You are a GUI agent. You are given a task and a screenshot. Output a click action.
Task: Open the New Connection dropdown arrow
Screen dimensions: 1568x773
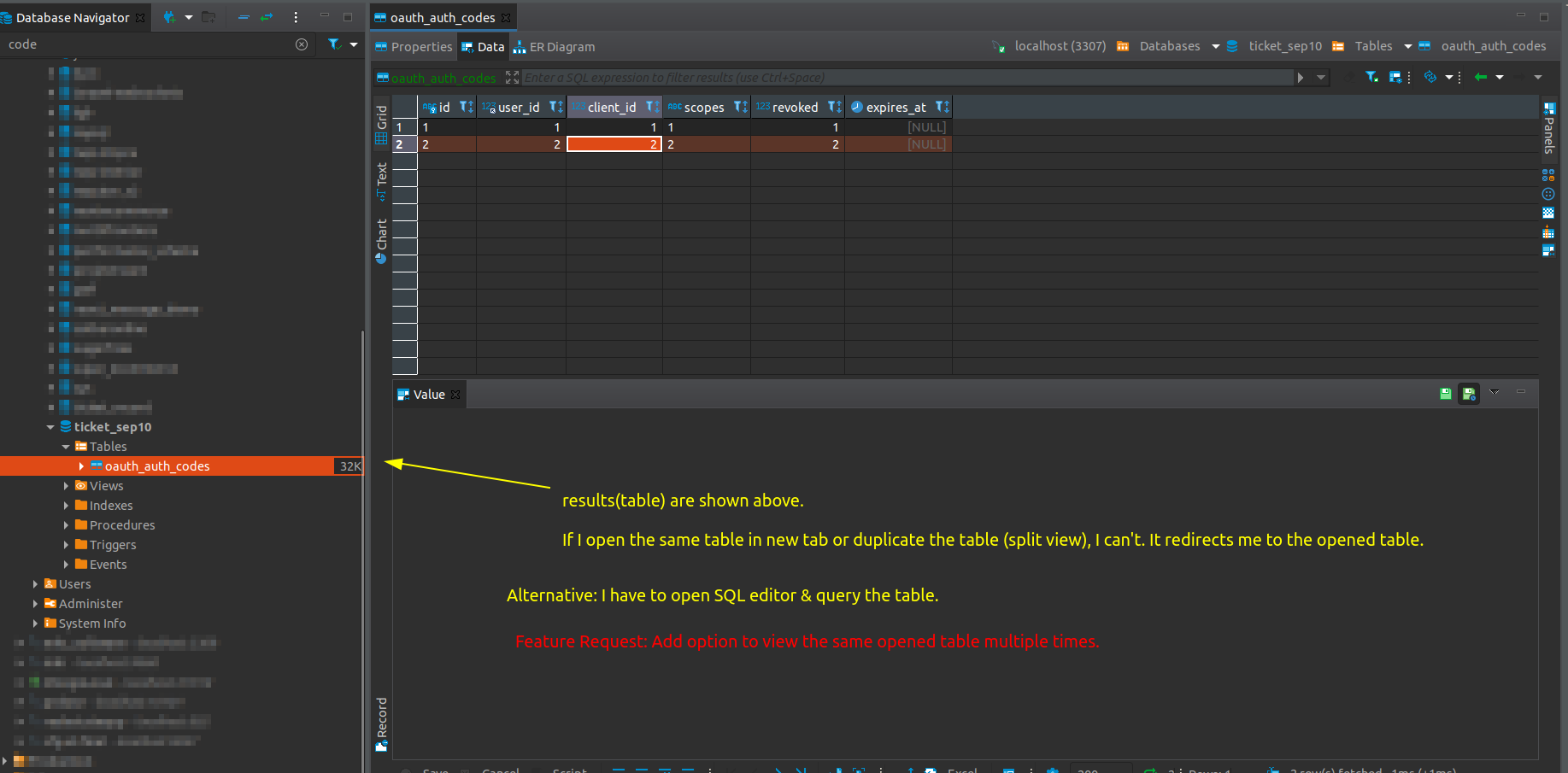[189, 17]
